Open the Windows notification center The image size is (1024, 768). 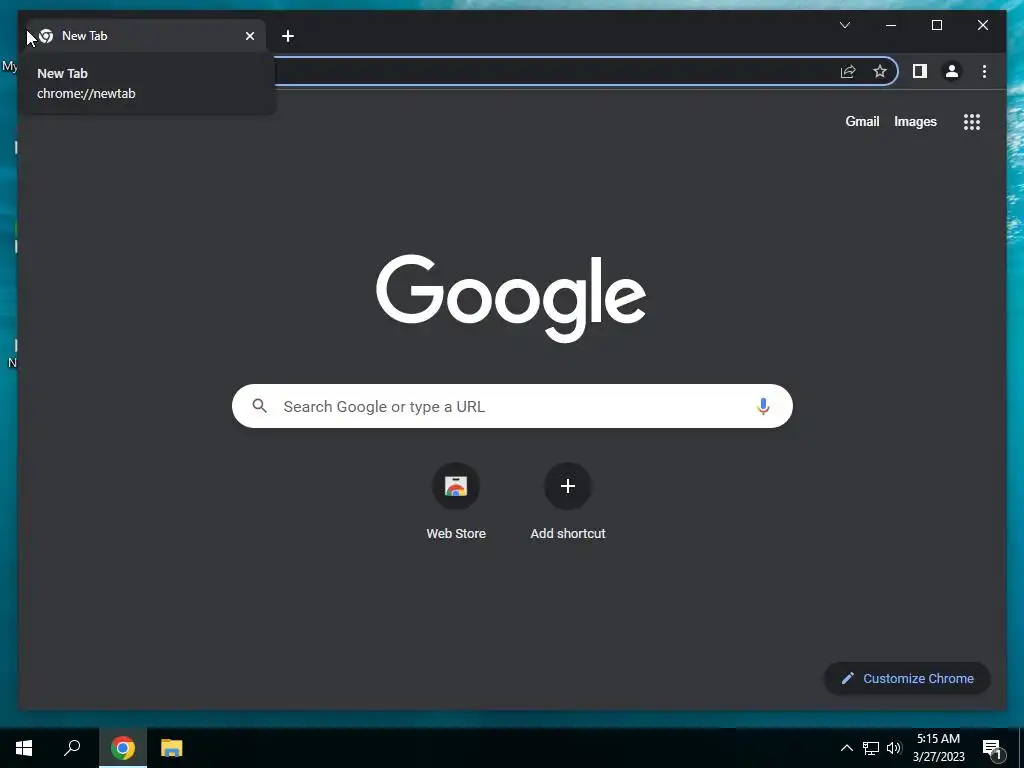point(993,748)
